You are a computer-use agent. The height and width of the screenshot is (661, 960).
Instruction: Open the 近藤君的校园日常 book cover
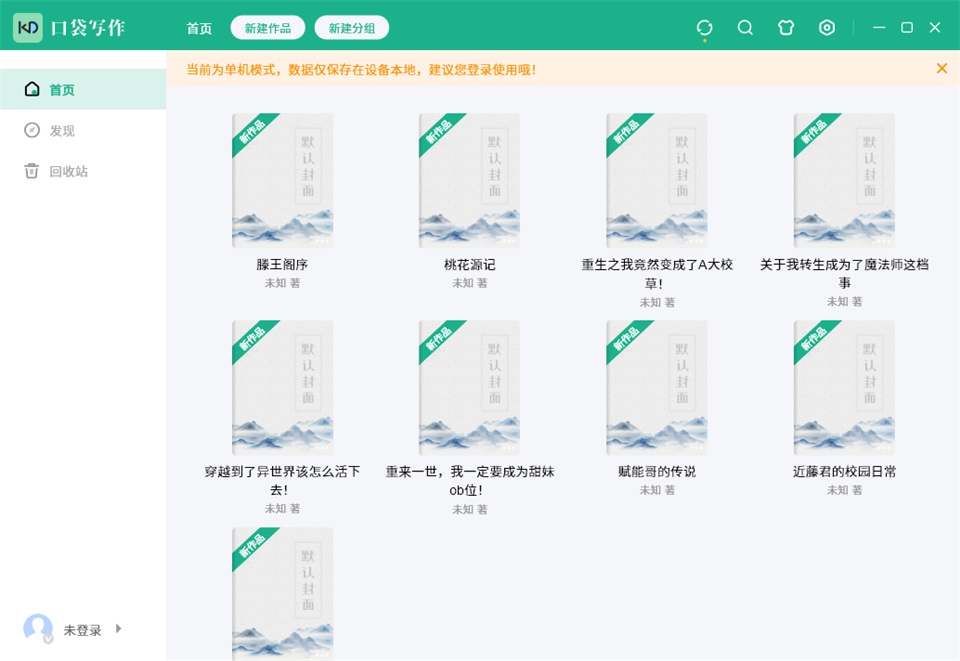[x=844, y=387]
